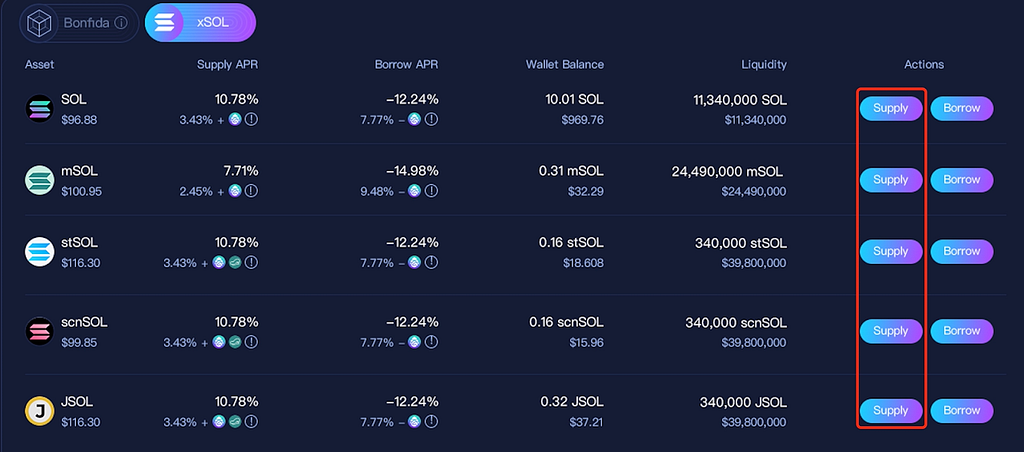This screenshot has width=1024, height=452.
Task: Supply SOL using the Supply button
Action: click(891, 108)
